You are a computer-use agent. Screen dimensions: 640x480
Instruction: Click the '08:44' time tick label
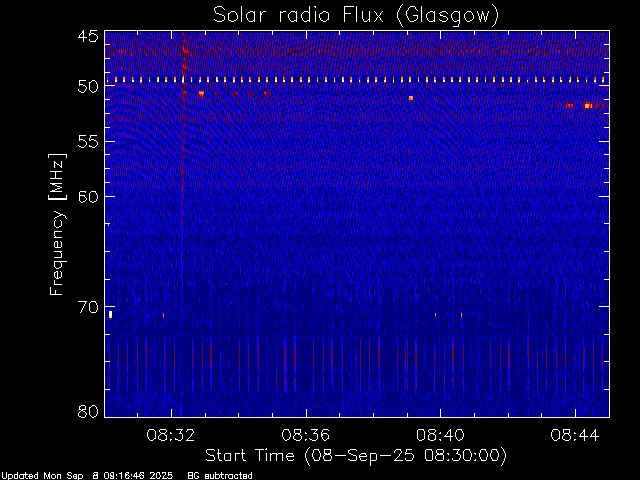coord(575,435)
